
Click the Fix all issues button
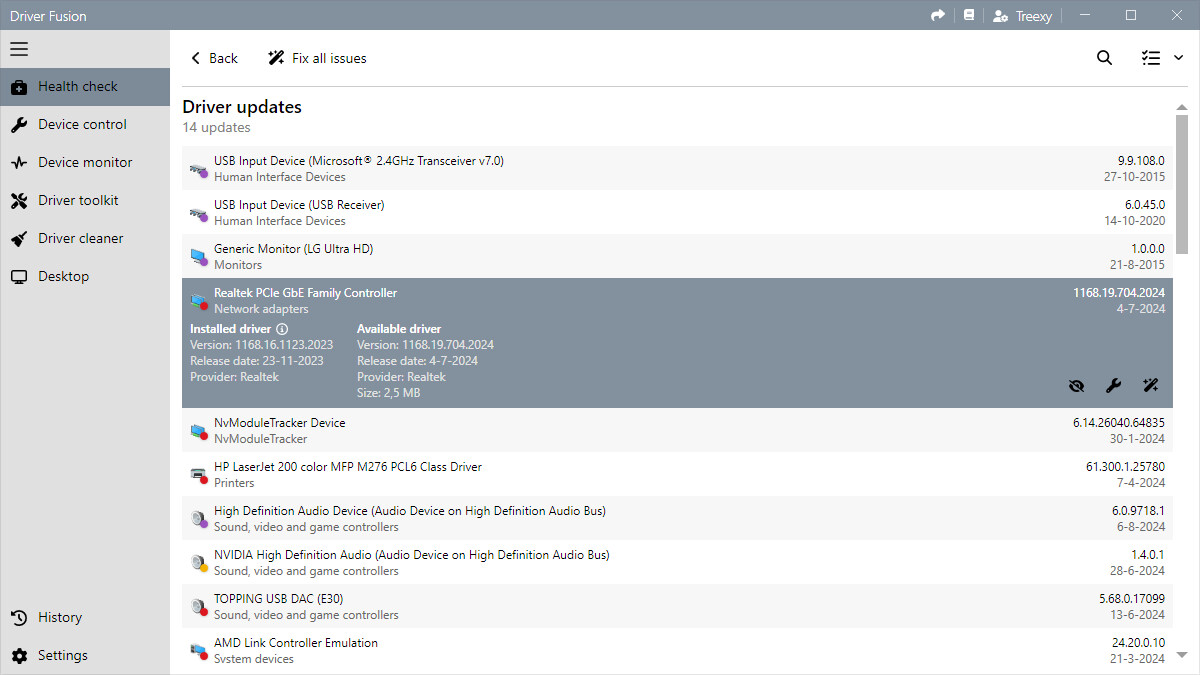[x=317, y=58]
